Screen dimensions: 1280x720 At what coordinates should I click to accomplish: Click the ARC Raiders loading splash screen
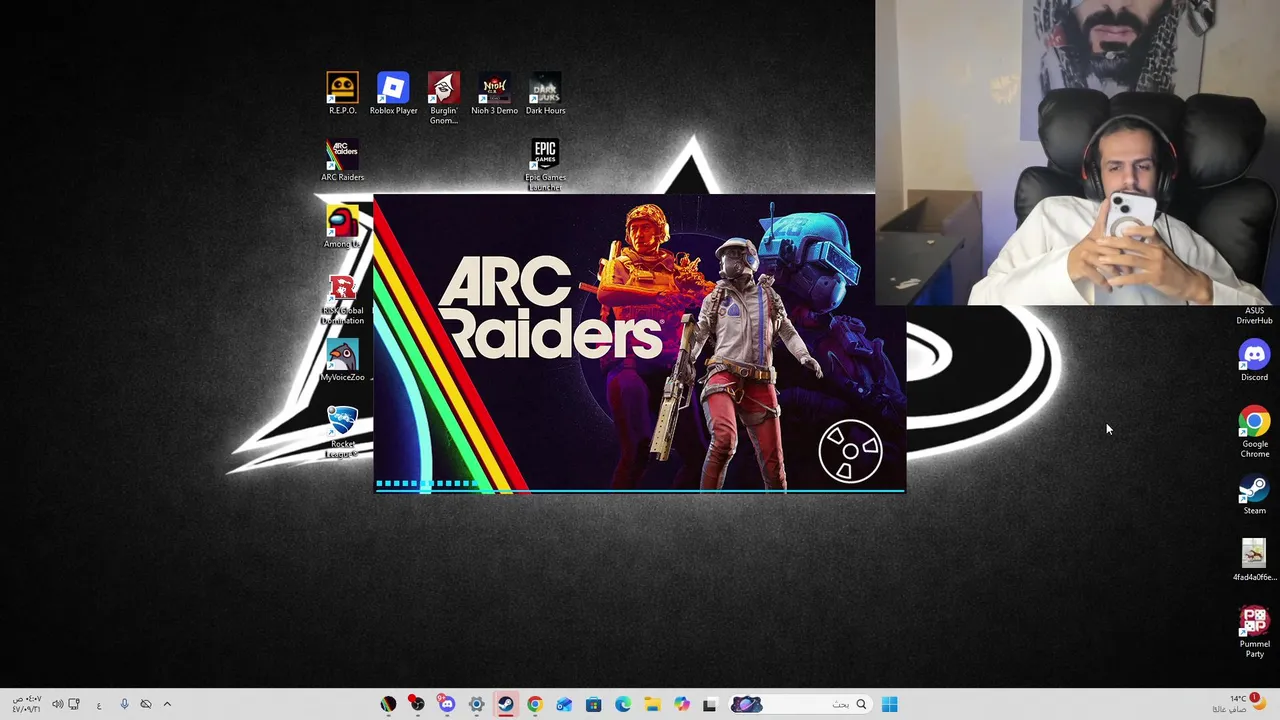[x=640, y=344]
